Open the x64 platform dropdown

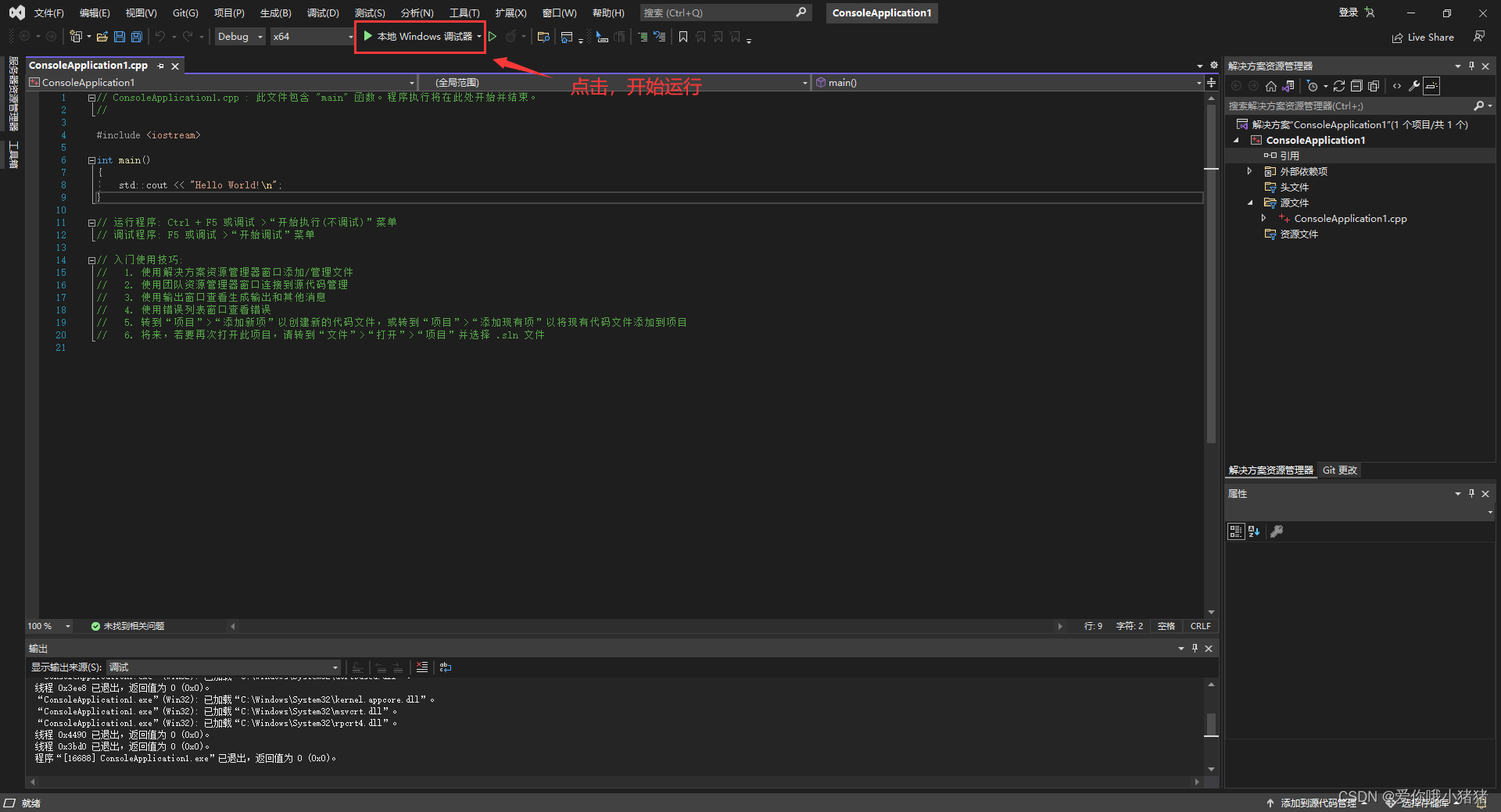312,37
